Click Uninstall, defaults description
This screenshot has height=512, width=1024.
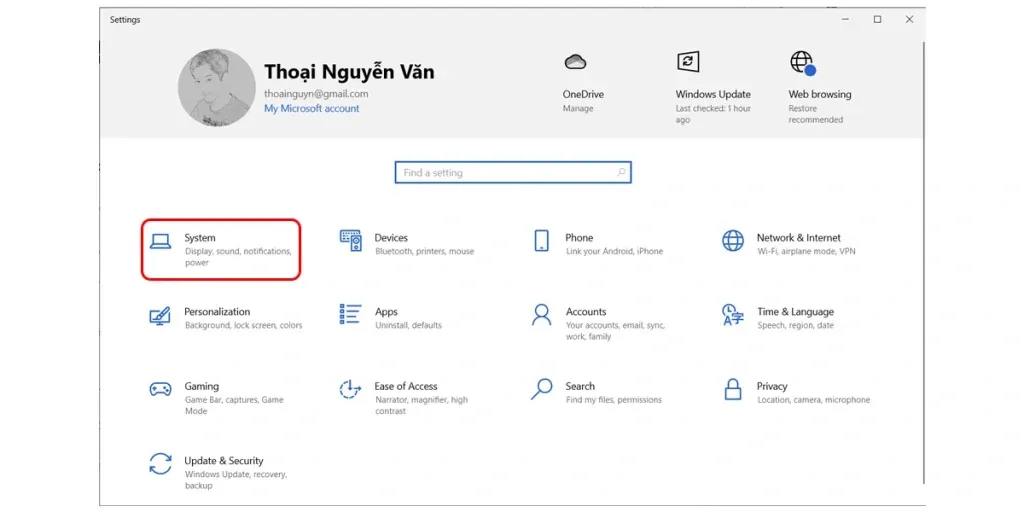408,325
